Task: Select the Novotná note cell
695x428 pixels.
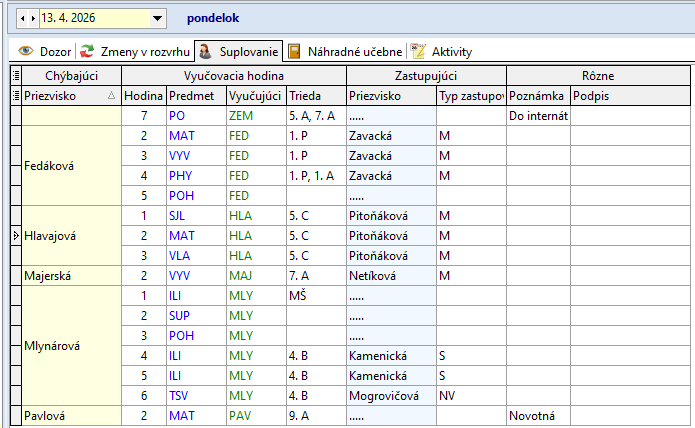Action: (x=538, y=415)
